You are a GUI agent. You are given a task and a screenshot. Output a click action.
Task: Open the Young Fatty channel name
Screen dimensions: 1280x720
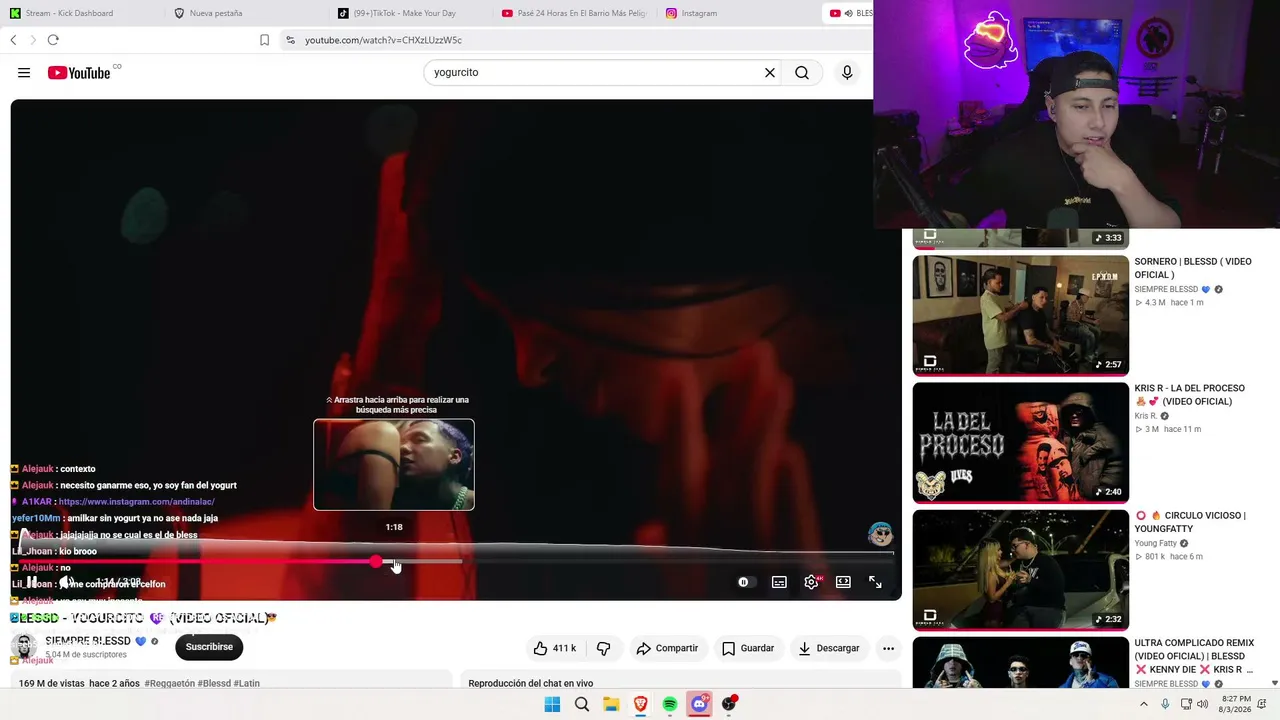[1155, 543]
